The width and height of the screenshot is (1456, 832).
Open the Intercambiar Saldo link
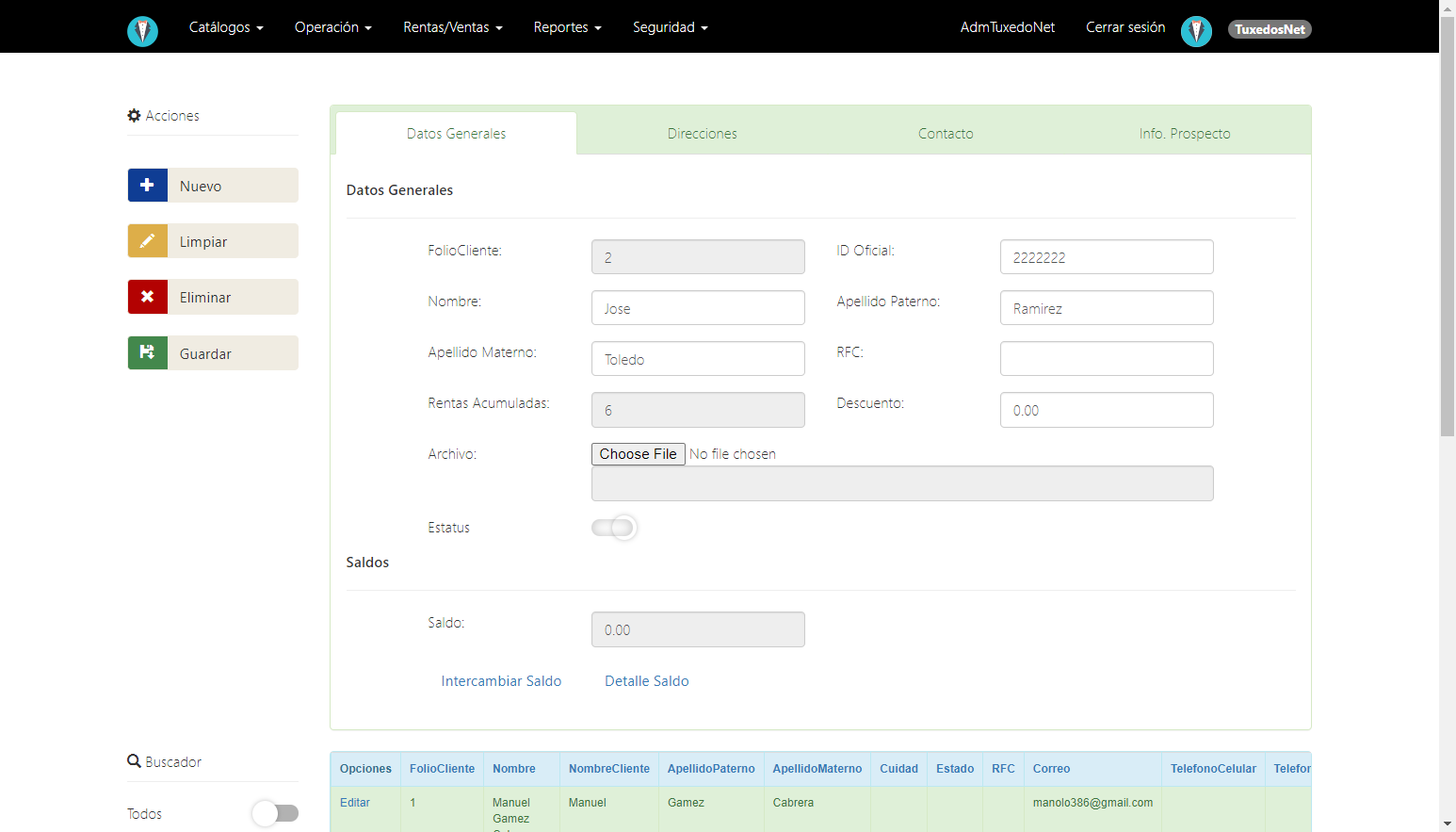click(x=501, y=681)
